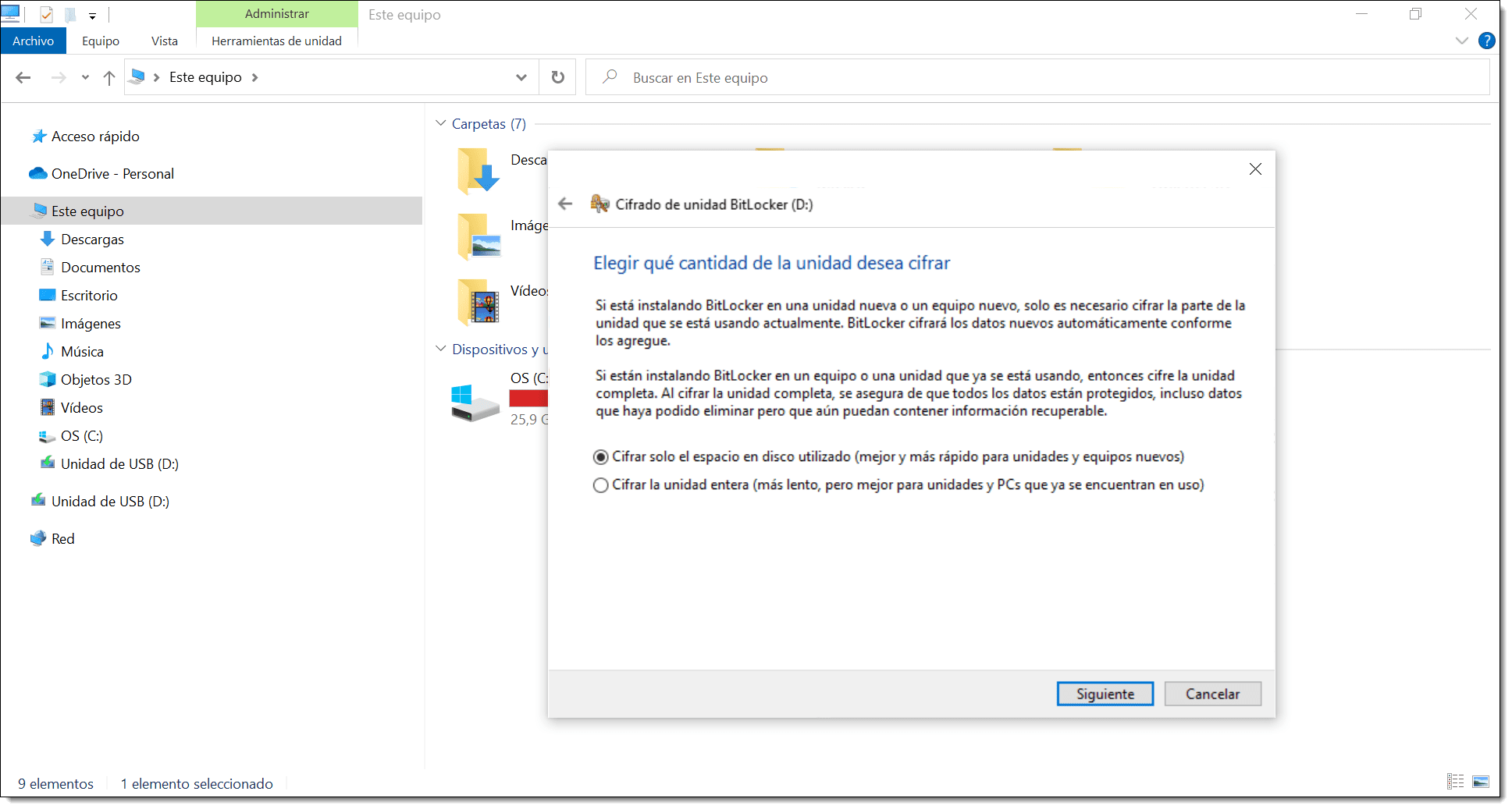1512x809 pixels.
Task: Click the Buscar en Este equipo field
Action: click(x=1037, y=77)
